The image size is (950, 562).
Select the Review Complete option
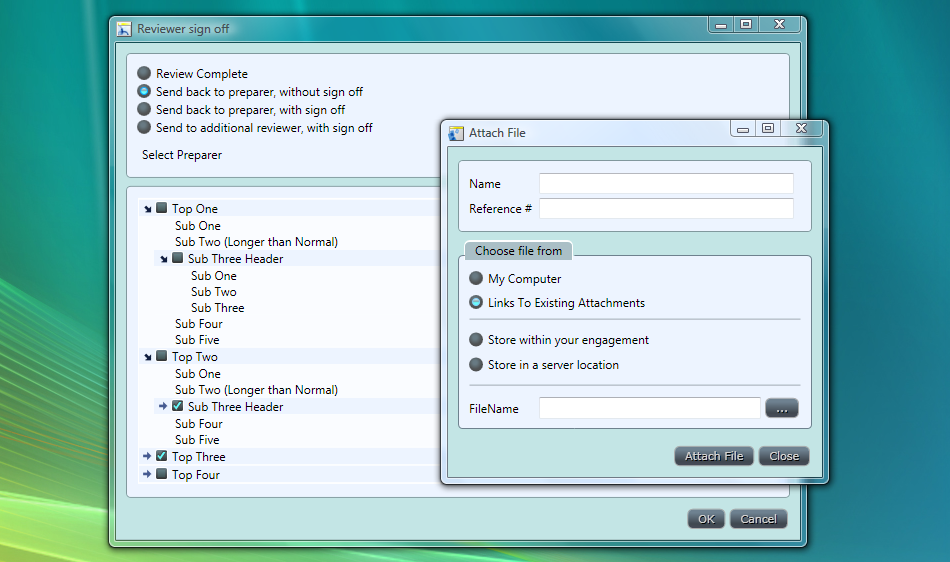[x=145, y=73]
